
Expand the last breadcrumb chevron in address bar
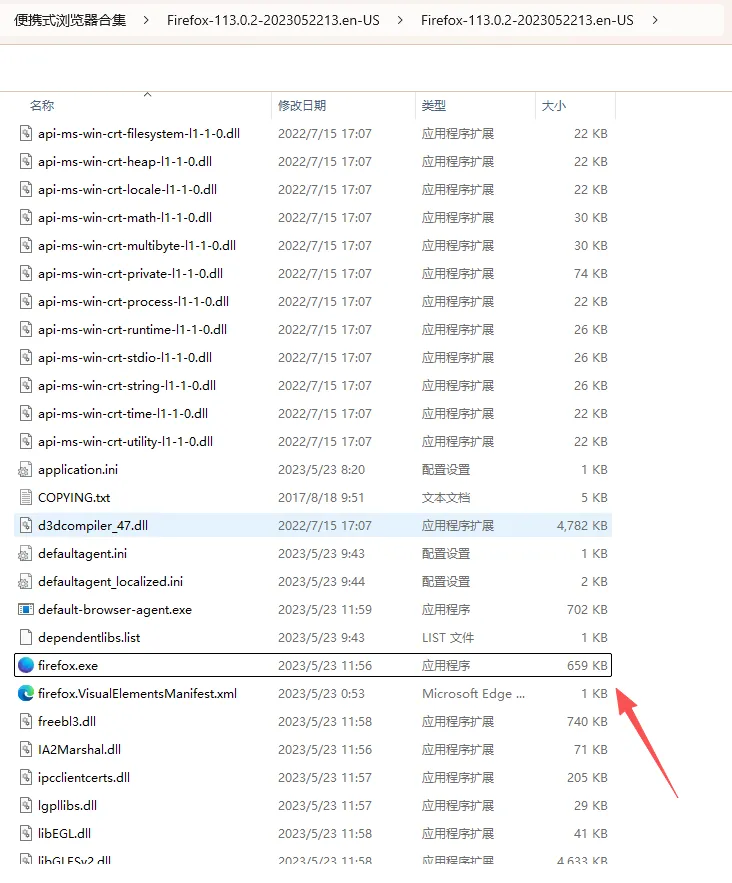655,20
